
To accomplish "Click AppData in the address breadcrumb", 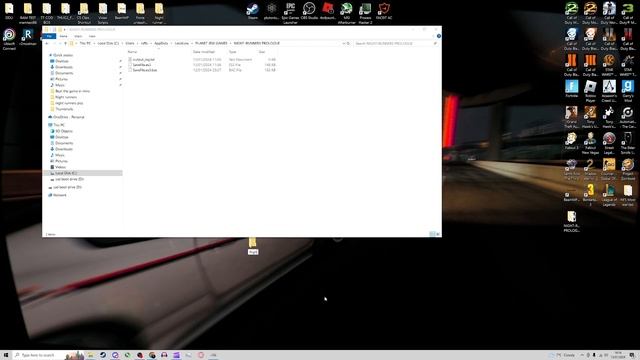I will [x=161, y=43].
